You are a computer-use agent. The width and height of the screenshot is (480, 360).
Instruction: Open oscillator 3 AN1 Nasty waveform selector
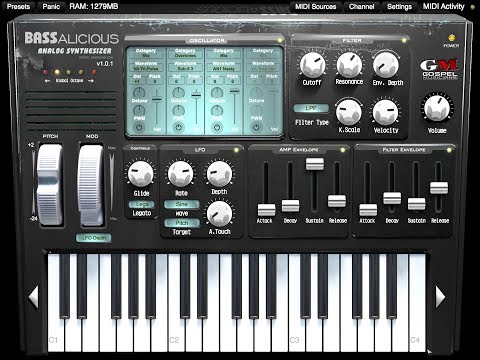(224, 68)
